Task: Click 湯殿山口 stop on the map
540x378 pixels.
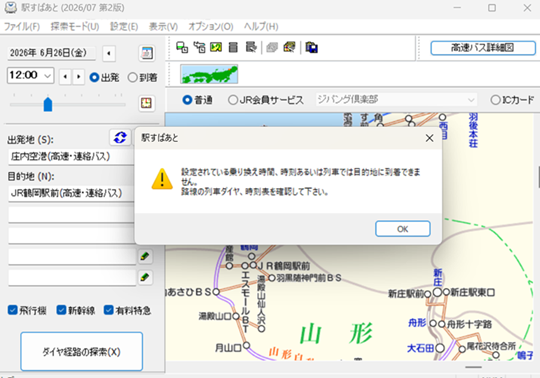Action: click(x=236, y=316)
